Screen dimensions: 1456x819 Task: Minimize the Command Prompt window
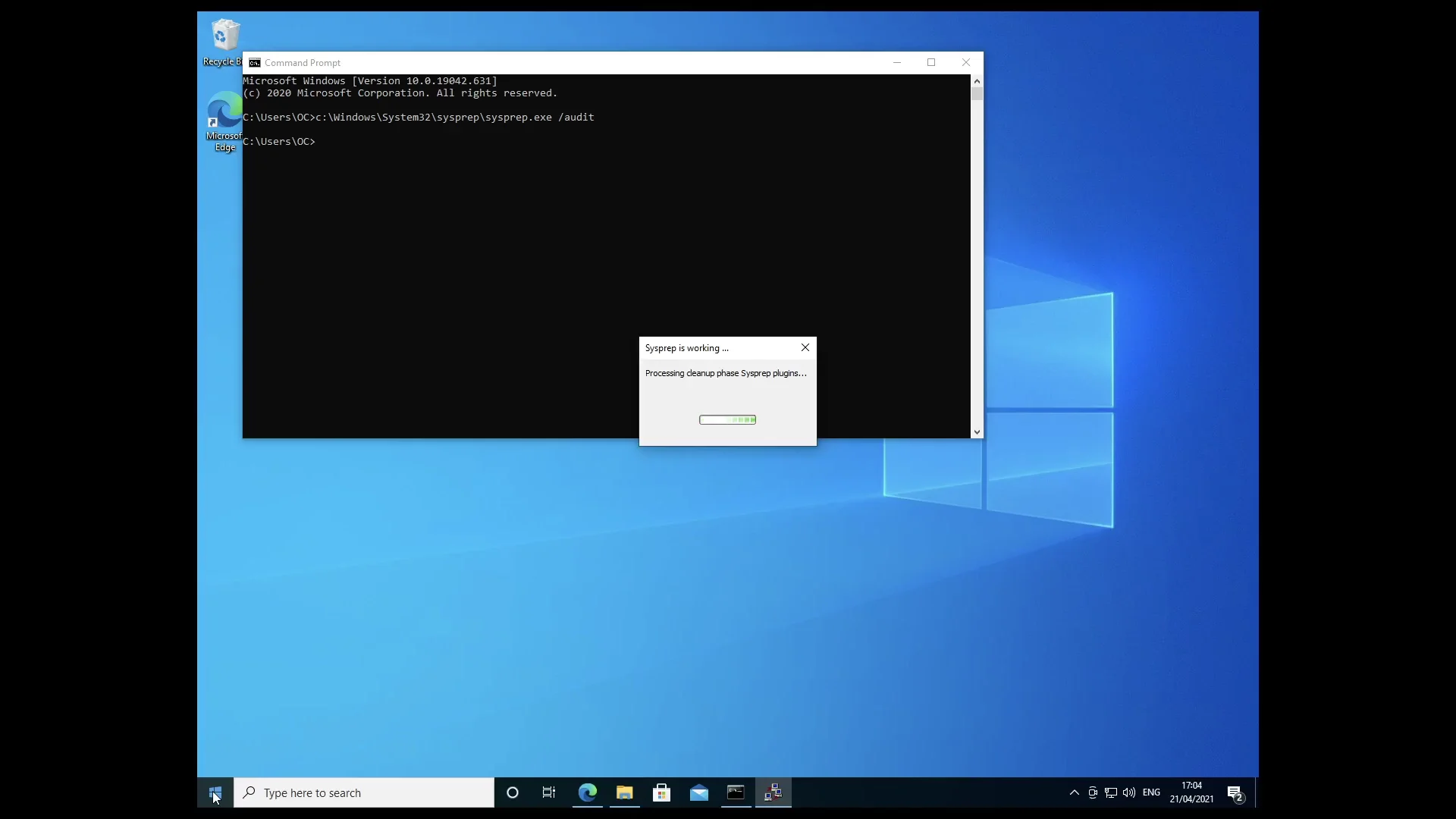[x=897, y=63]
